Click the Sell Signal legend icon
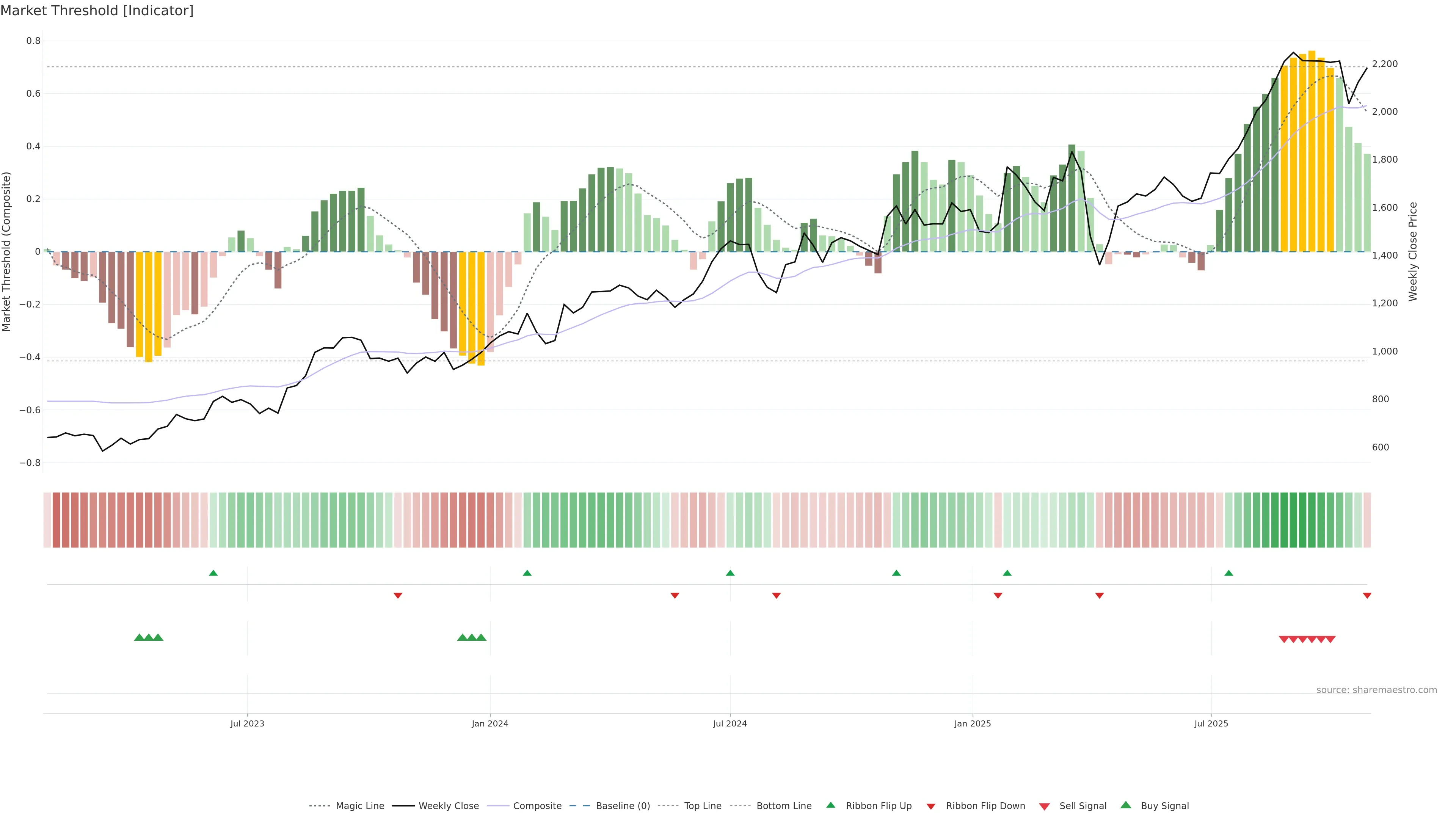The width and height of the screenshot is (1456, 819). click(1045, 806)
